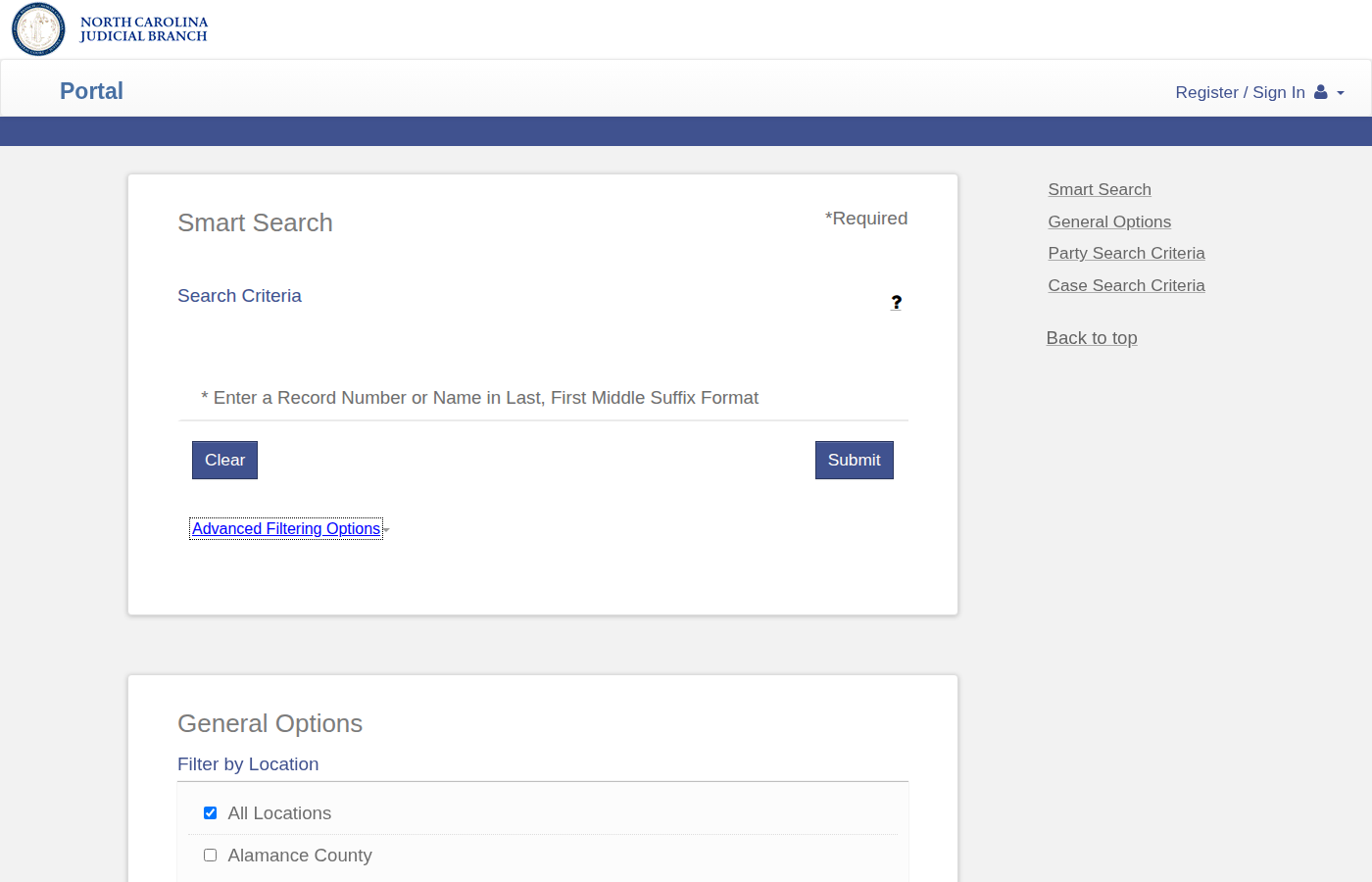Navigate to Party Search Criteria
Screen dimensions: 1372x882
(x=1126, y=253)
